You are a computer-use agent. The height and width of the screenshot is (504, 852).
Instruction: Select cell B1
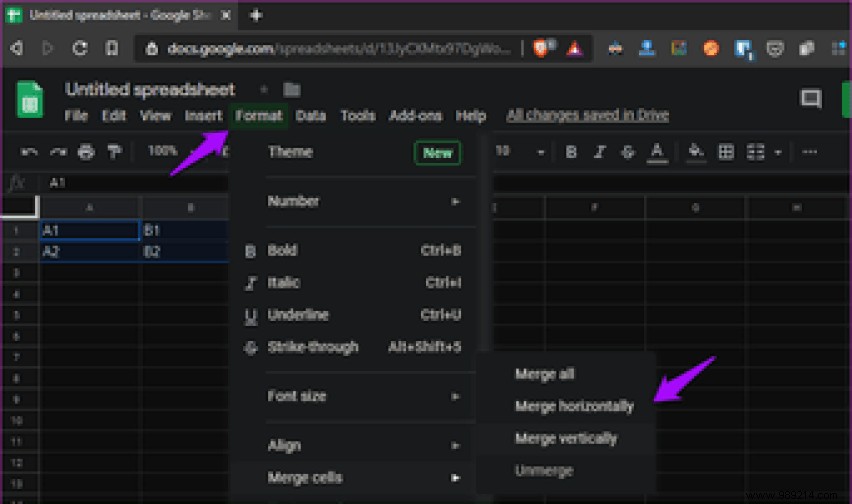tap(185, 230)
